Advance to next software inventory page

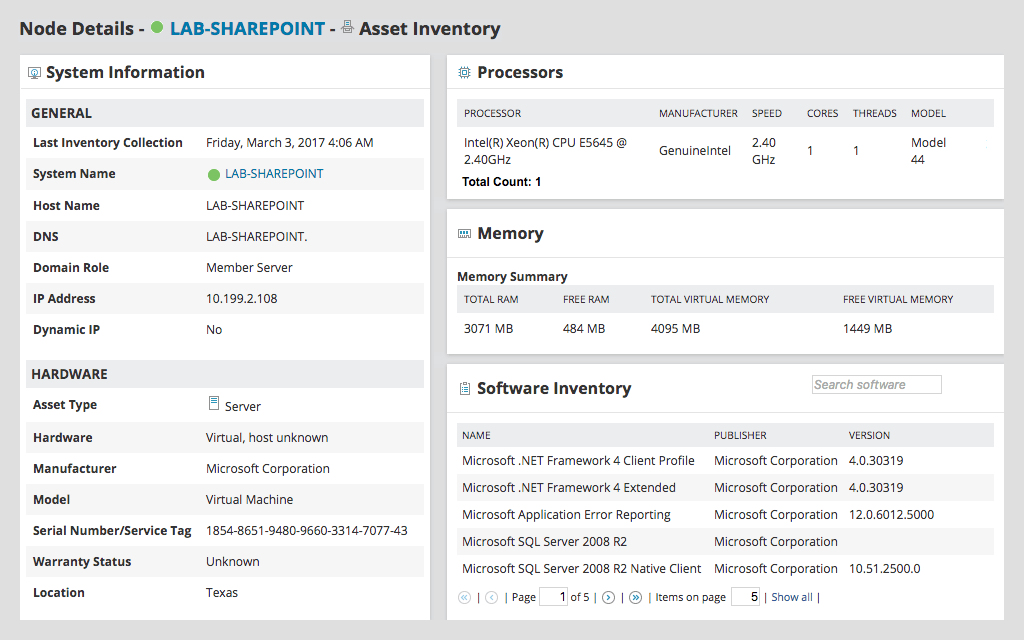(x=610, y=597)
